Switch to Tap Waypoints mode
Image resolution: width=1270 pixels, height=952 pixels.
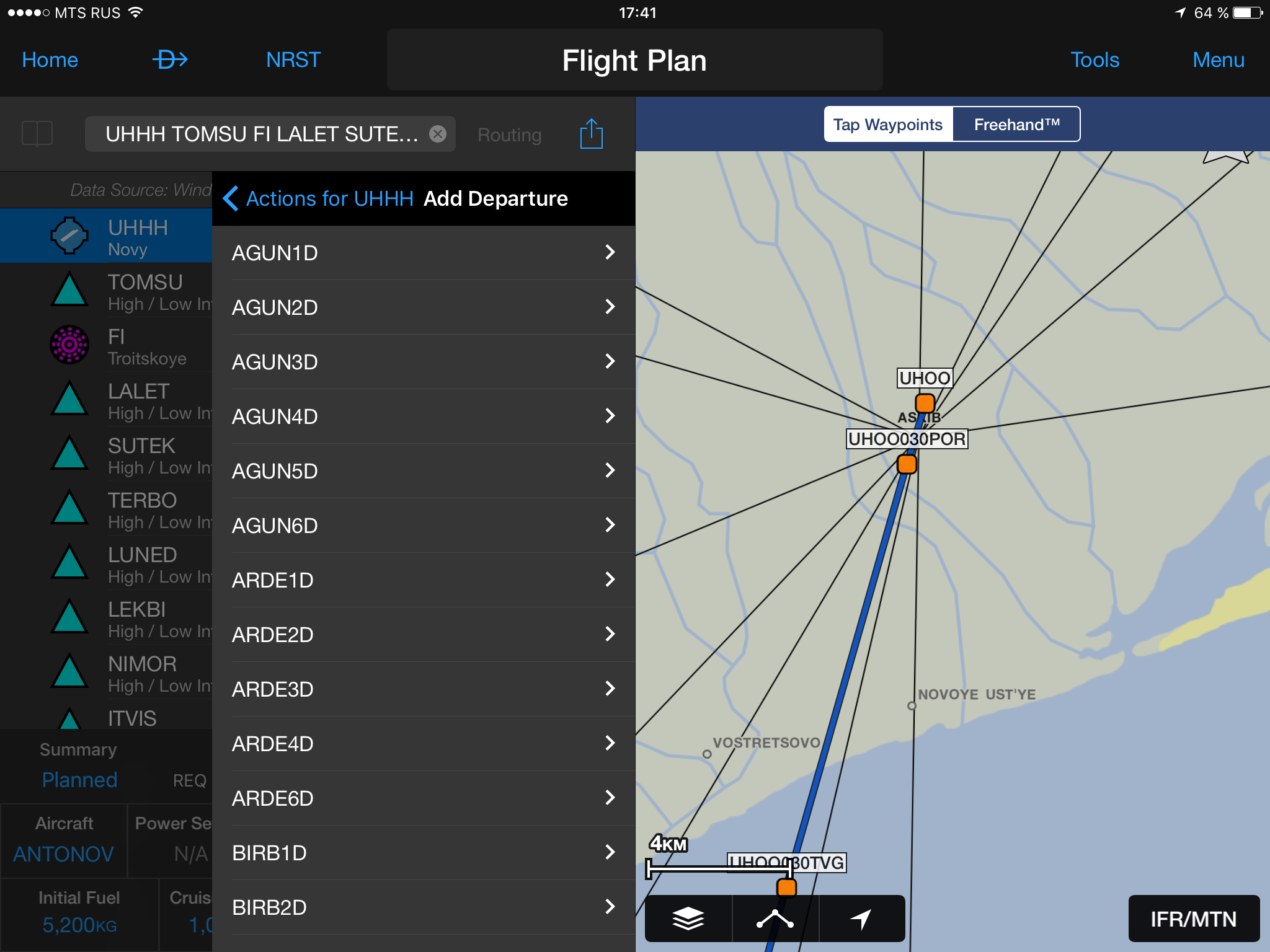[x=887, y=125]
